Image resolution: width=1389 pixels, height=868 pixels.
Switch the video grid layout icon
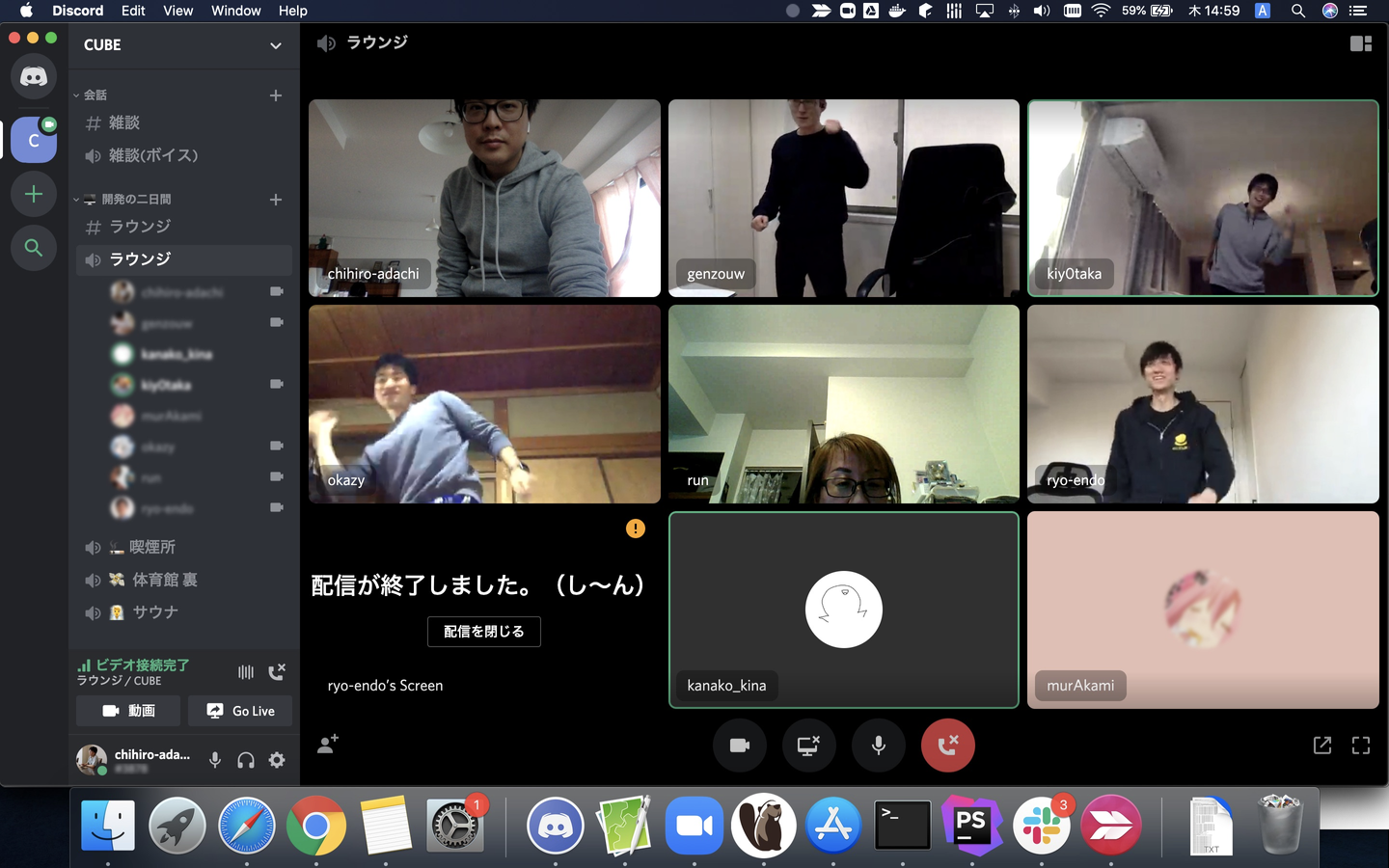(1360, 43)
